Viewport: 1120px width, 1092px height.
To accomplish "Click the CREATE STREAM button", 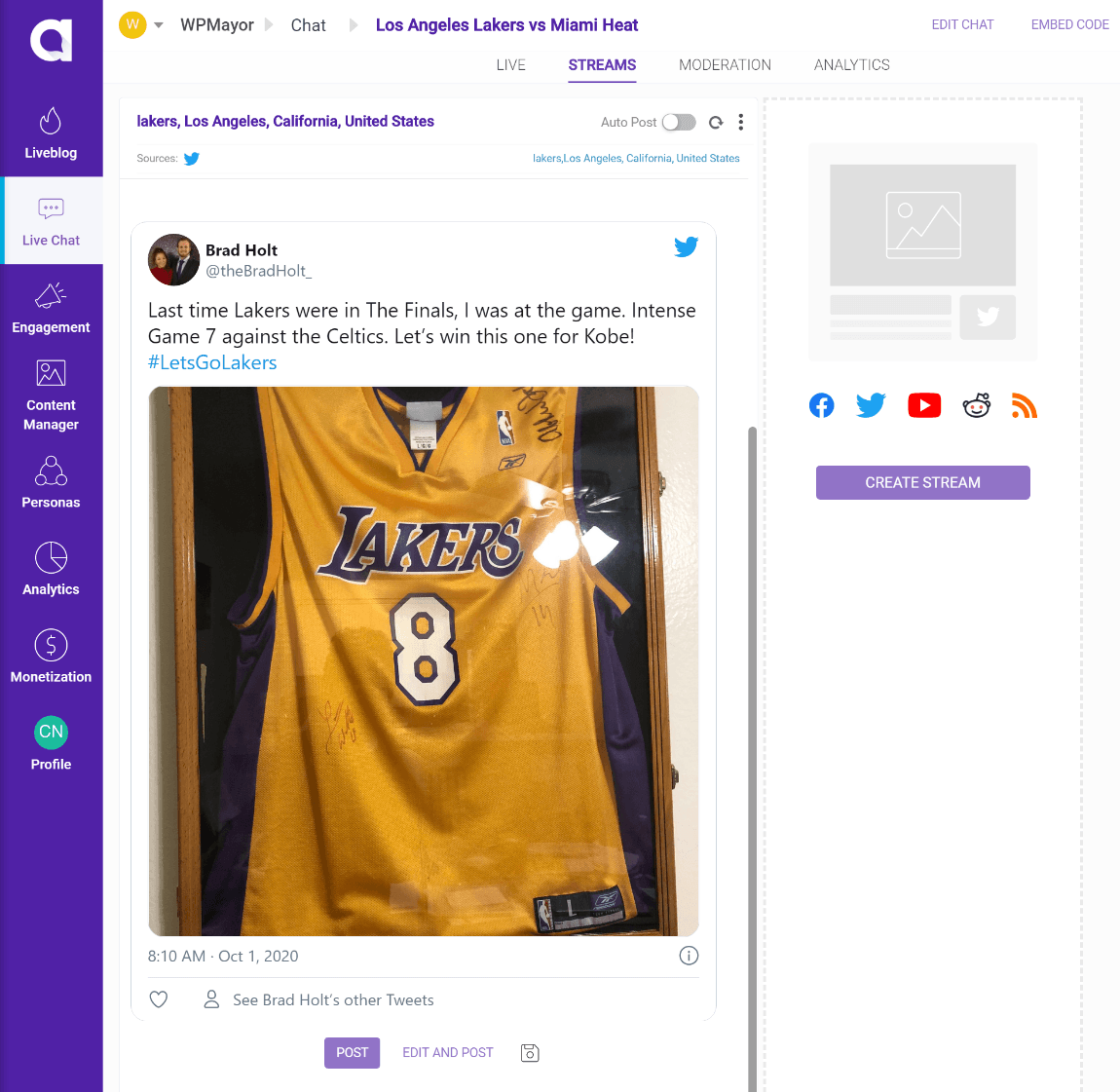I will tap(923, 482).
